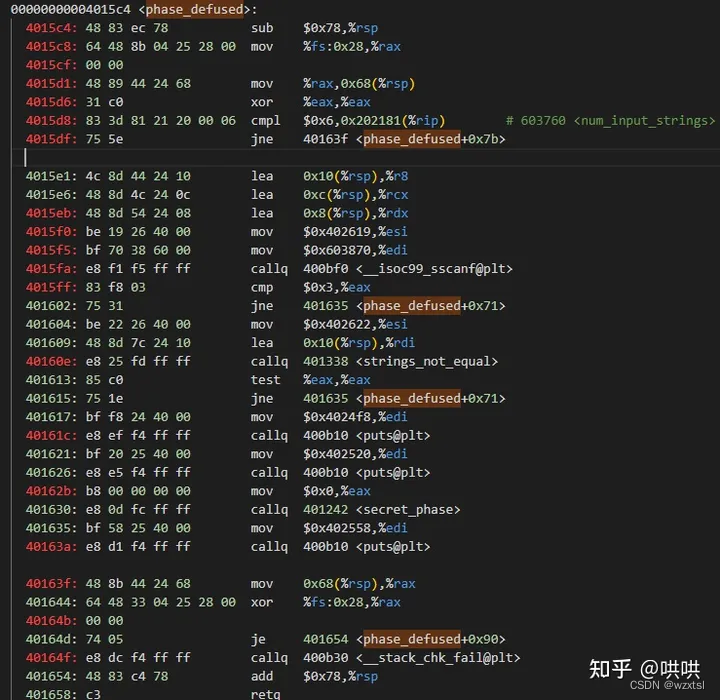Screen dimensions: 720x700
Task: Click the $0x4024f8,%edi operand
Action: (355, 417)
